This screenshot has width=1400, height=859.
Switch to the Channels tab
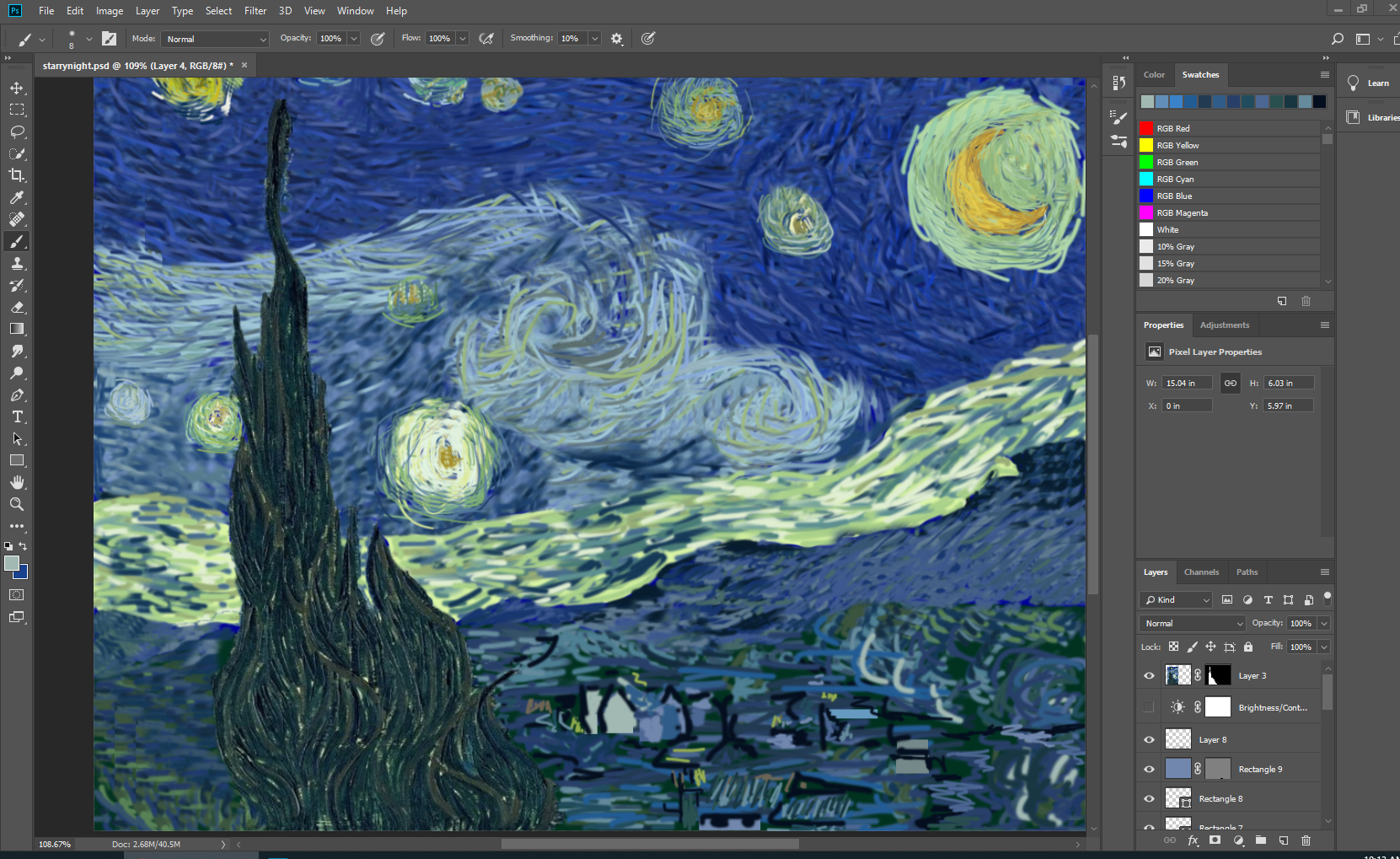coord(1201,572)
